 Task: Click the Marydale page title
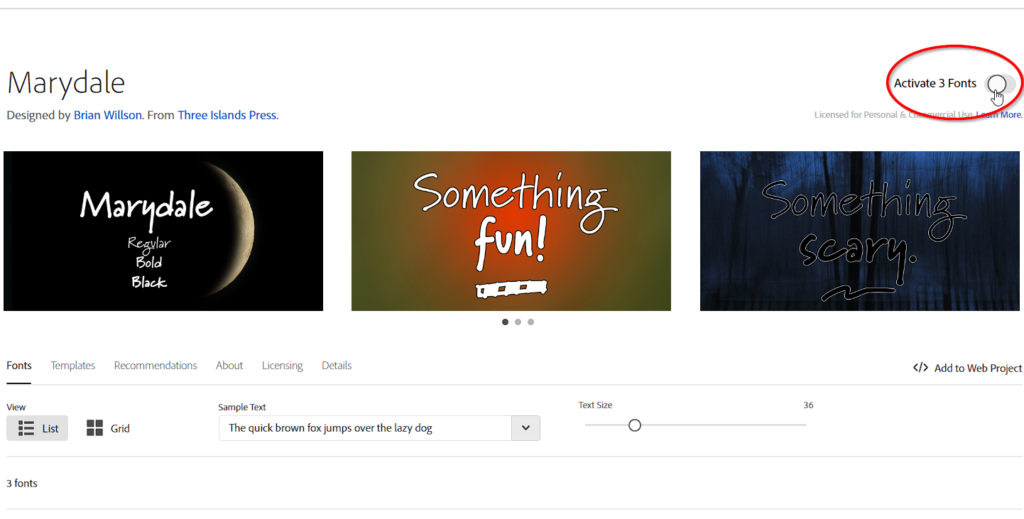[66, 84]
